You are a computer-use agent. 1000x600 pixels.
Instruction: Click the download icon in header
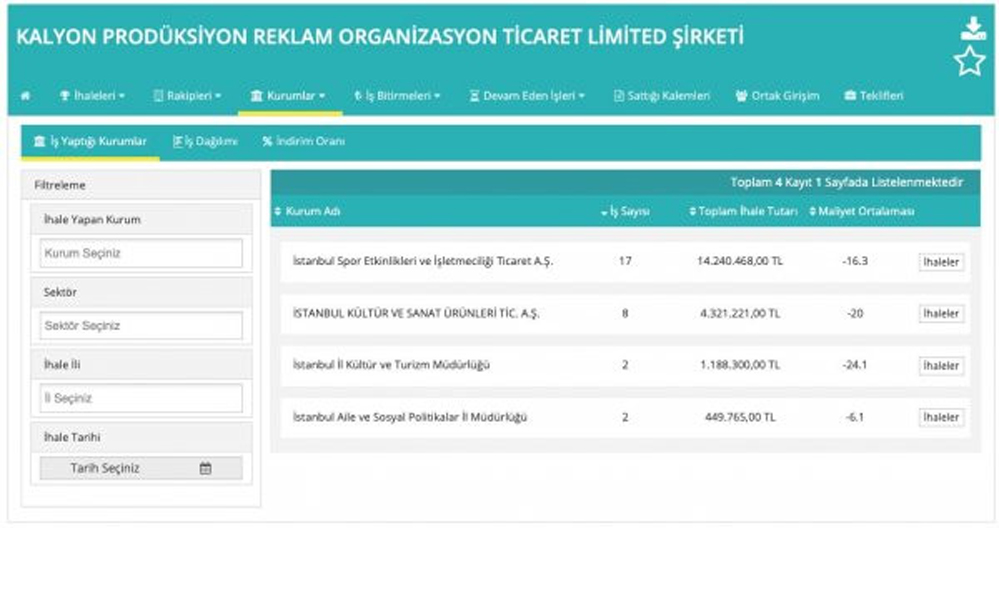click(x=972, y=28)
